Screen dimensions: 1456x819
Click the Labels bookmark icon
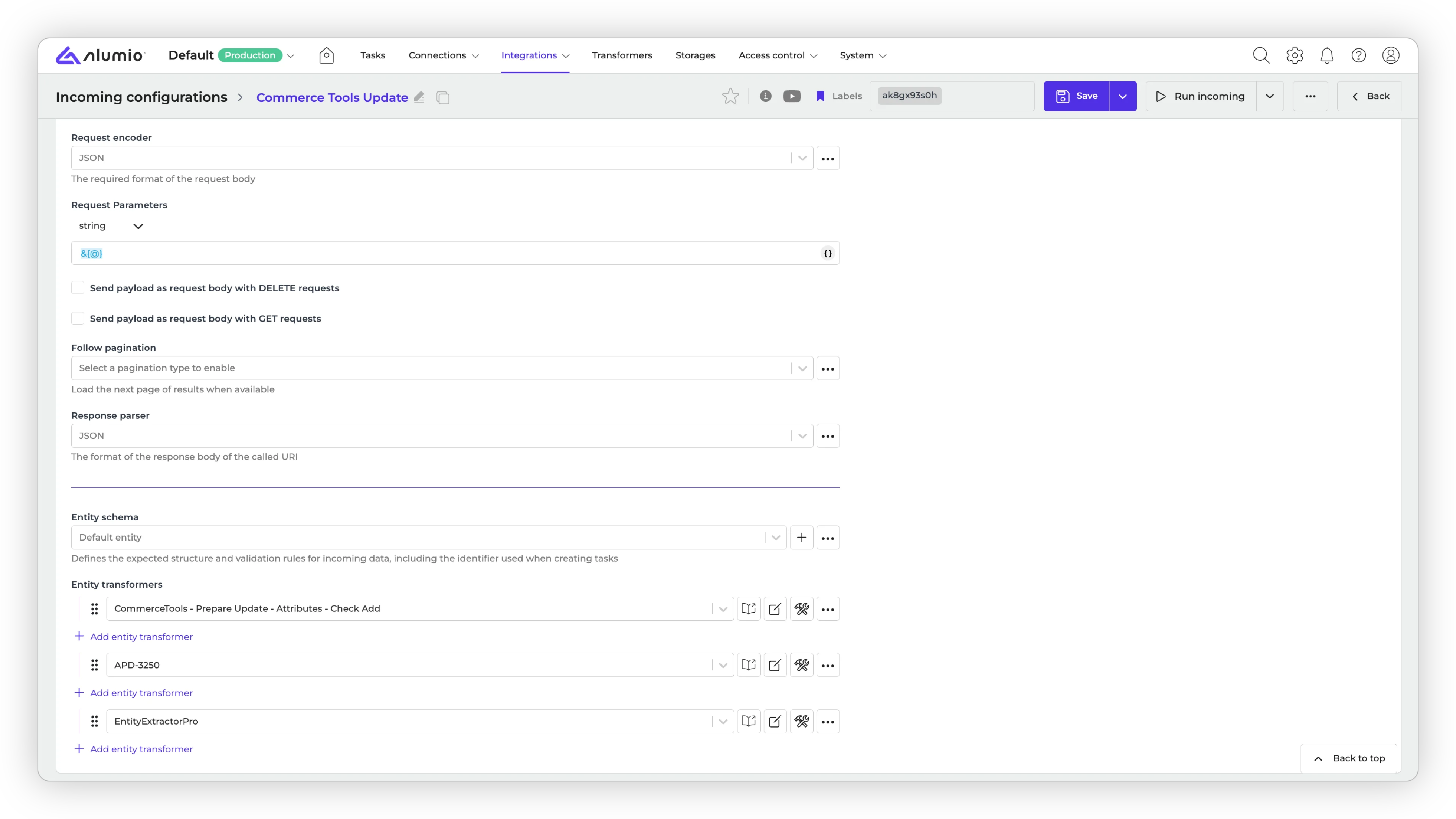pyautogui.click(x=820, y=96)
